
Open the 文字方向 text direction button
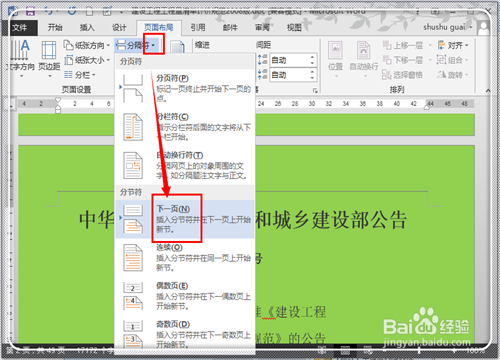[21, 59]
